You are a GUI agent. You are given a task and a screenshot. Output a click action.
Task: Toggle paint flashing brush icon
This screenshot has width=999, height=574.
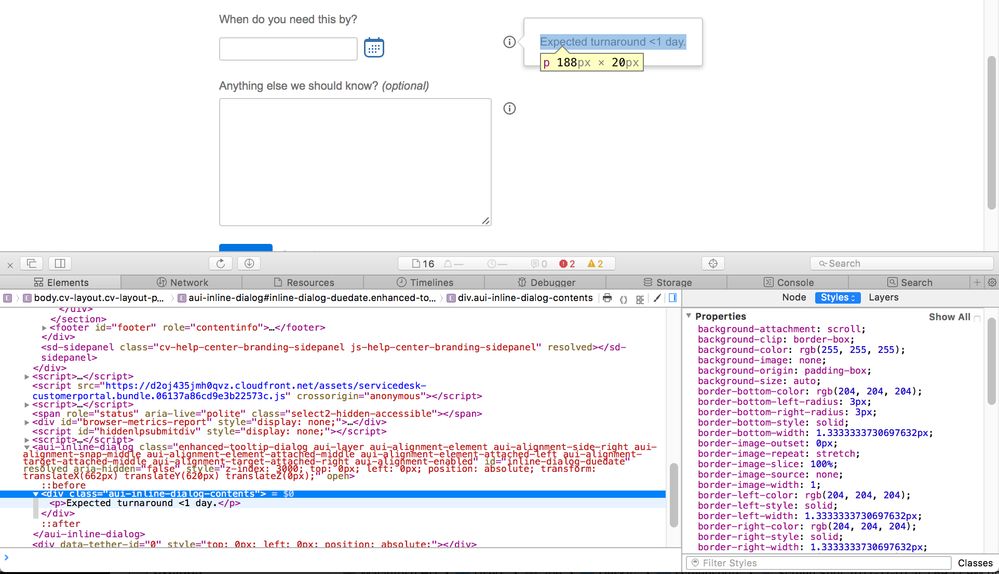click(x=657, y=298)
